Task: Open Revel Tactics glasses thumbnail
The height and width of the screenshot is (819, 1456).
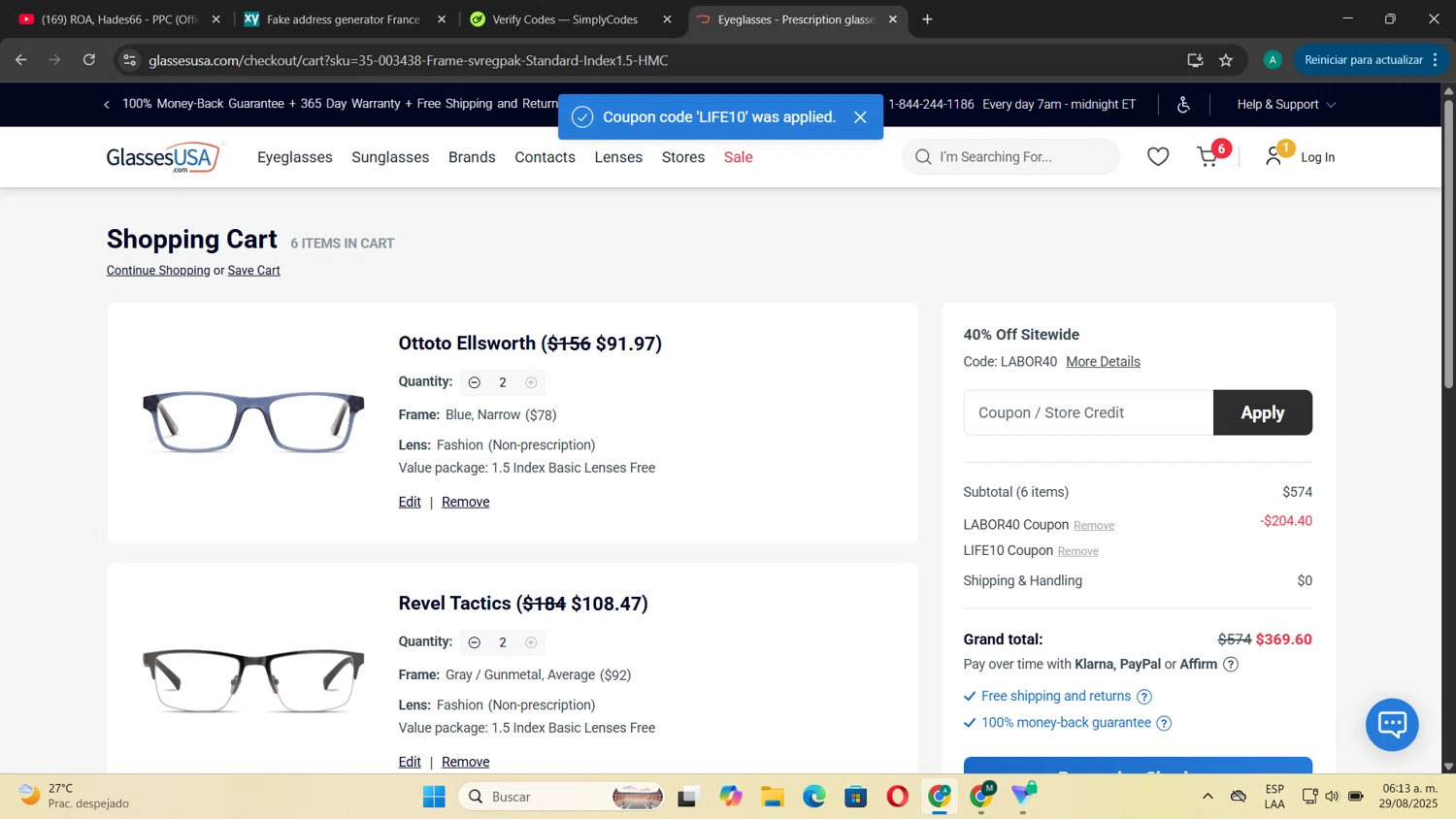Action: click(253, 681)
